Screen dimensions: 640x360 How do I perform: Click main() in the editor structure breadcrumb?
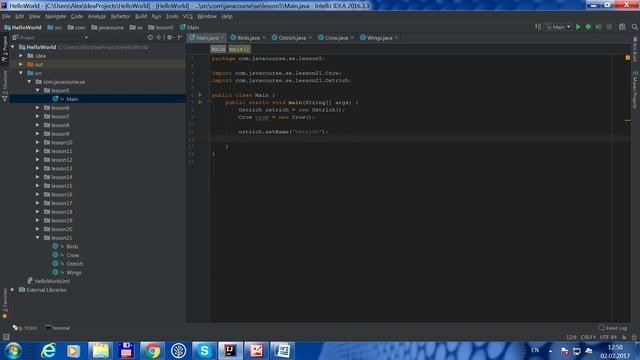(x=239, y=49)
